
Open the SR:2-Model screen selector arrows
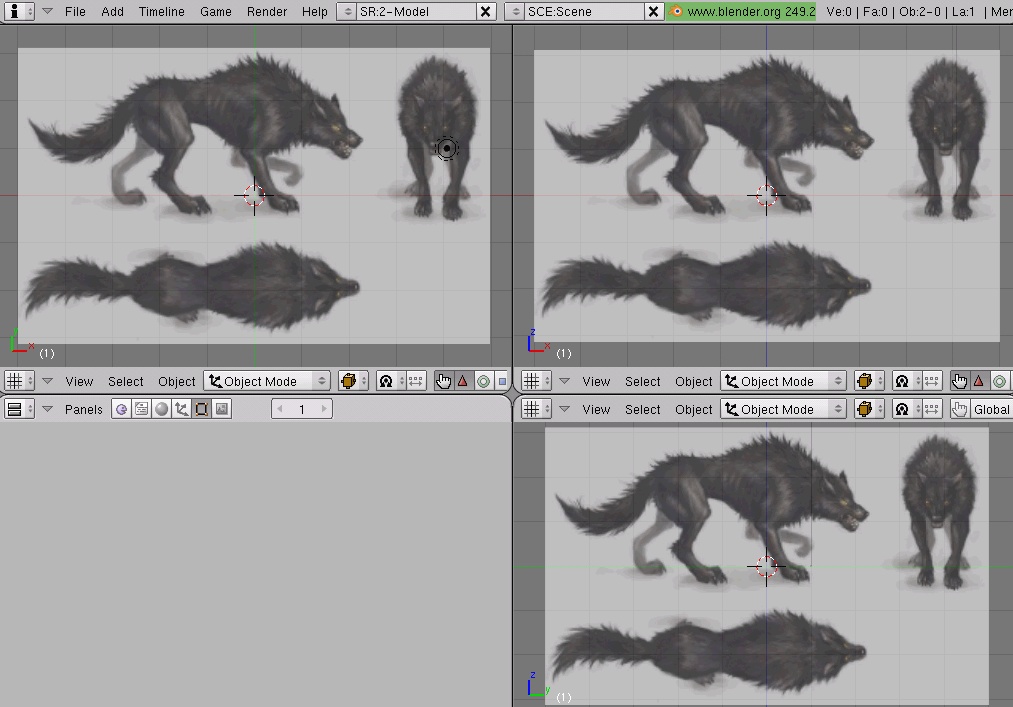347,12
